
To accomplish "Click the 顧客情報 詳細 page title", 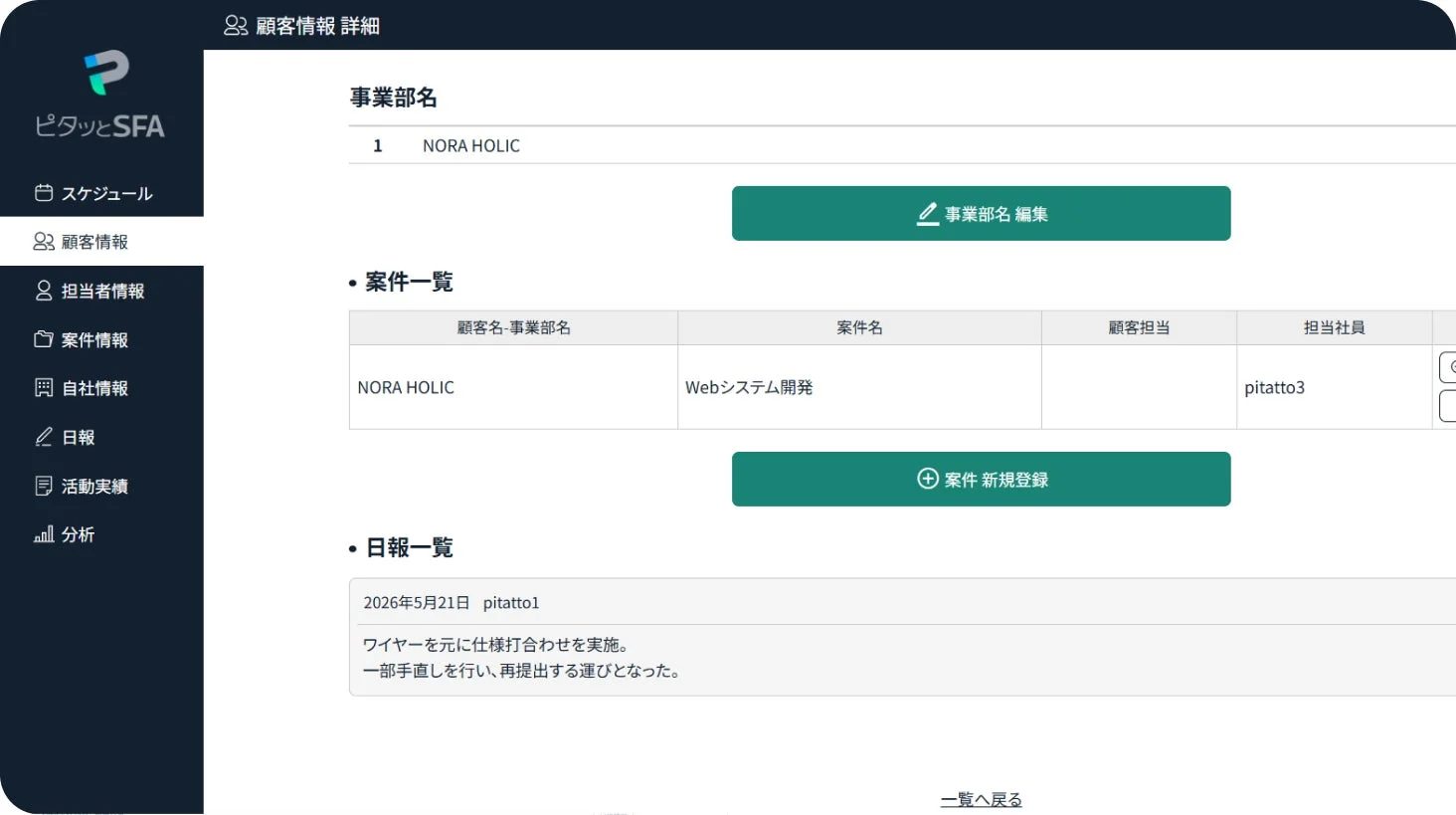I will click(x=317, y=26).
